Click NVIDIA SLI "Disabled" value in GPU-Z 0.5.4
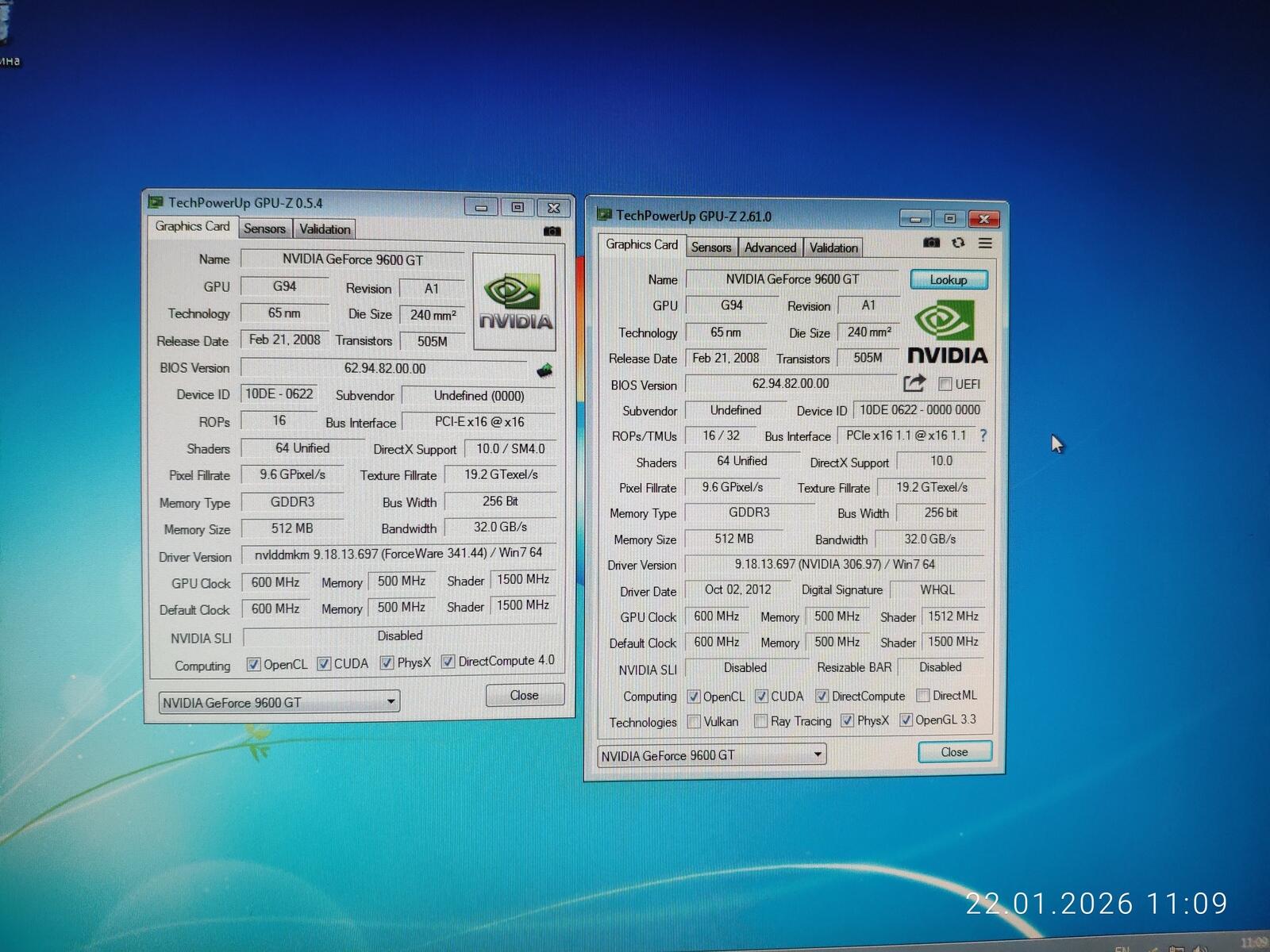The width and height of the screenshot is (1270, 952). point(400,635)
